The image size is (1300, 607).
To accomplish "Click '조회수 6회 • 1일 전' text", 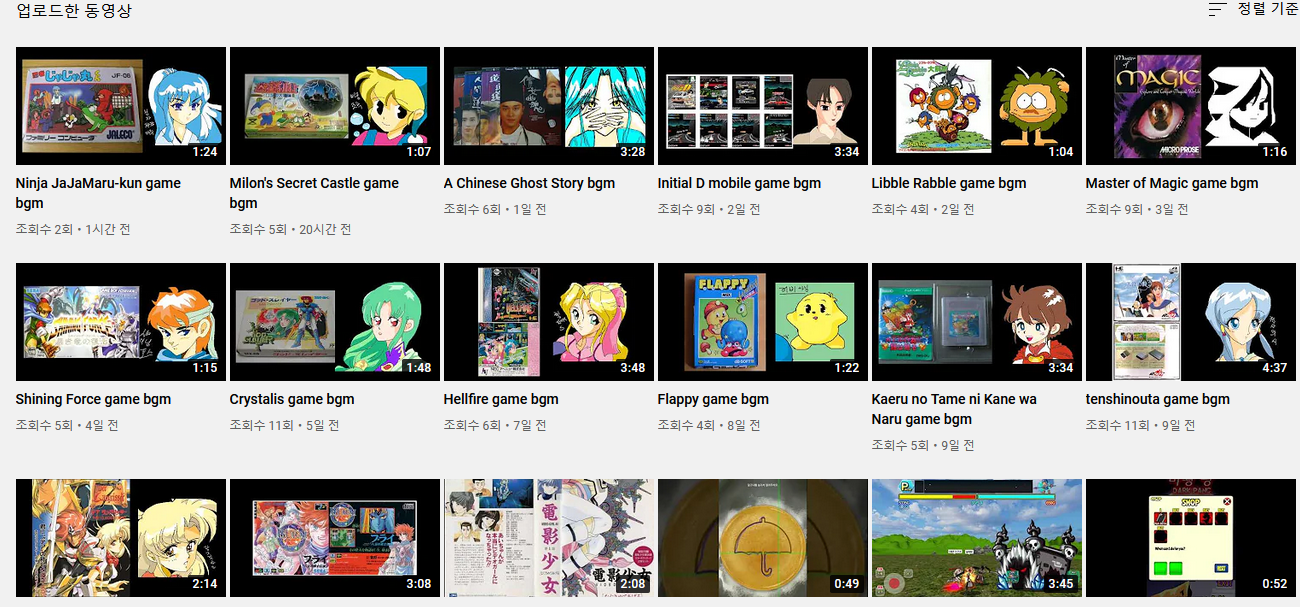I will tap(496, 209).
